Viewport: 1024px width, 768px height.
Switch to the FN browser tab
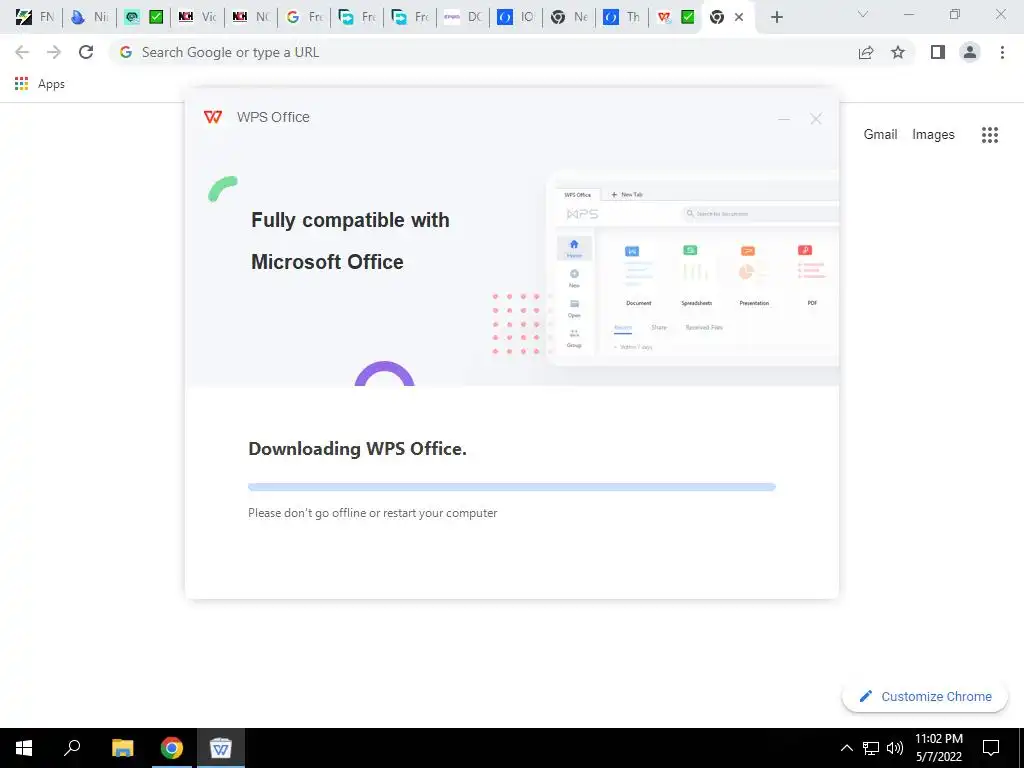(35, 17)
